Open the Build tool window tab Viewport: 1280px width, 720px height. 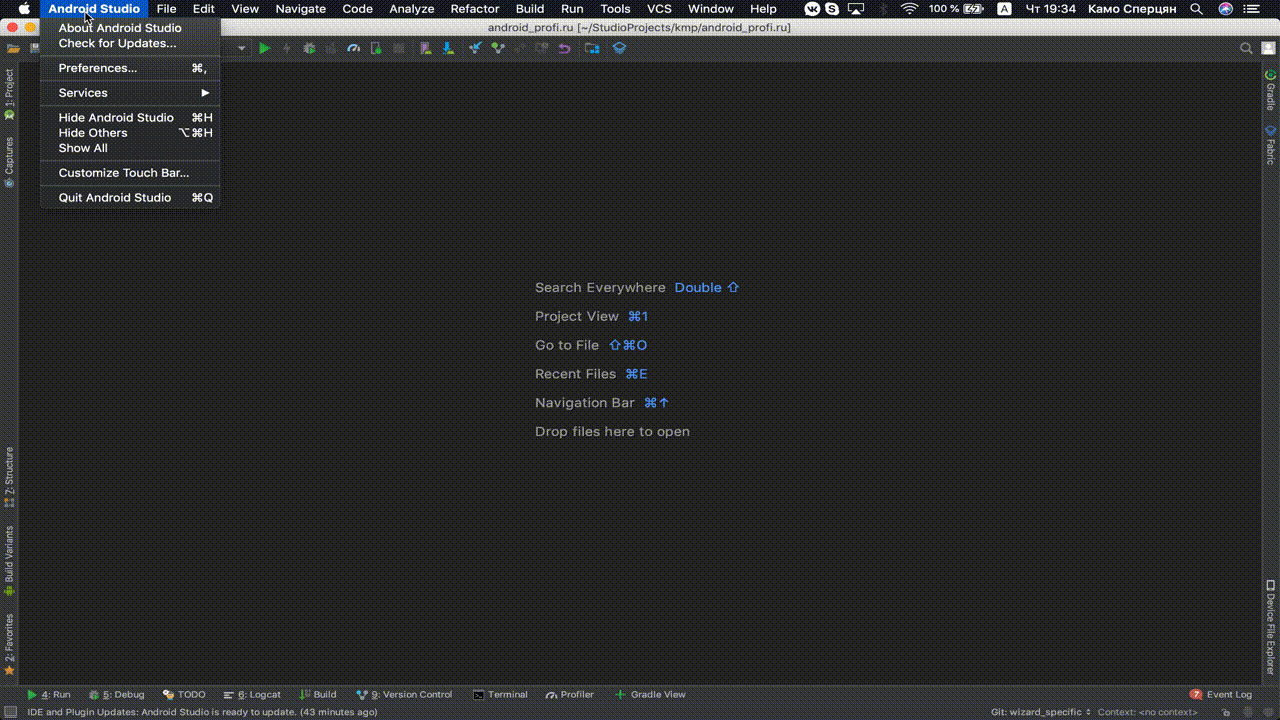click(x=318, y=694)
